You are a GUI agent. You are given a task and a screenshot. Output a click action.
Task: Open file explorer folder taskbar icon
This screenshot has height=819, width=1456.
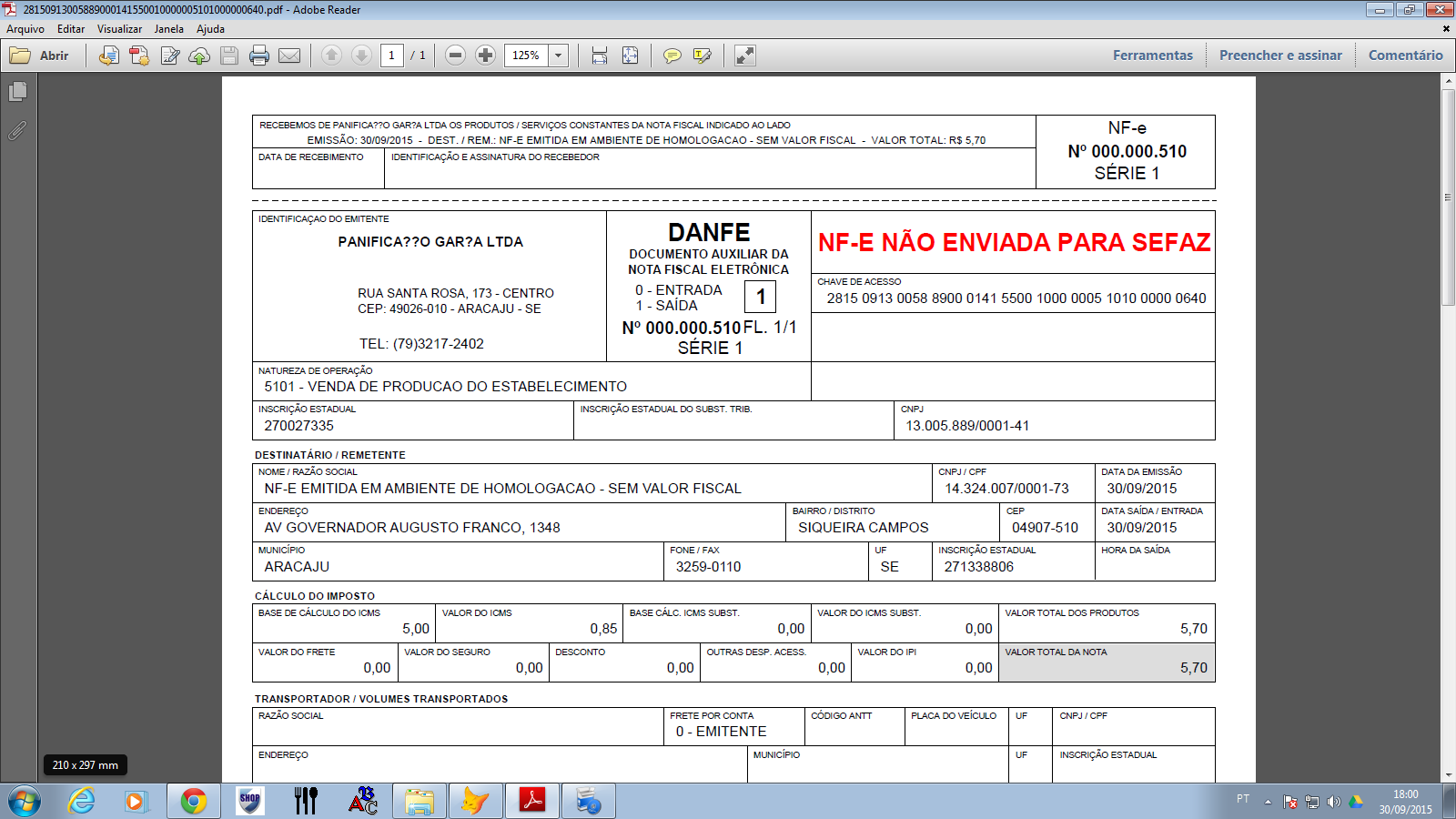click(x=420, y=801)
